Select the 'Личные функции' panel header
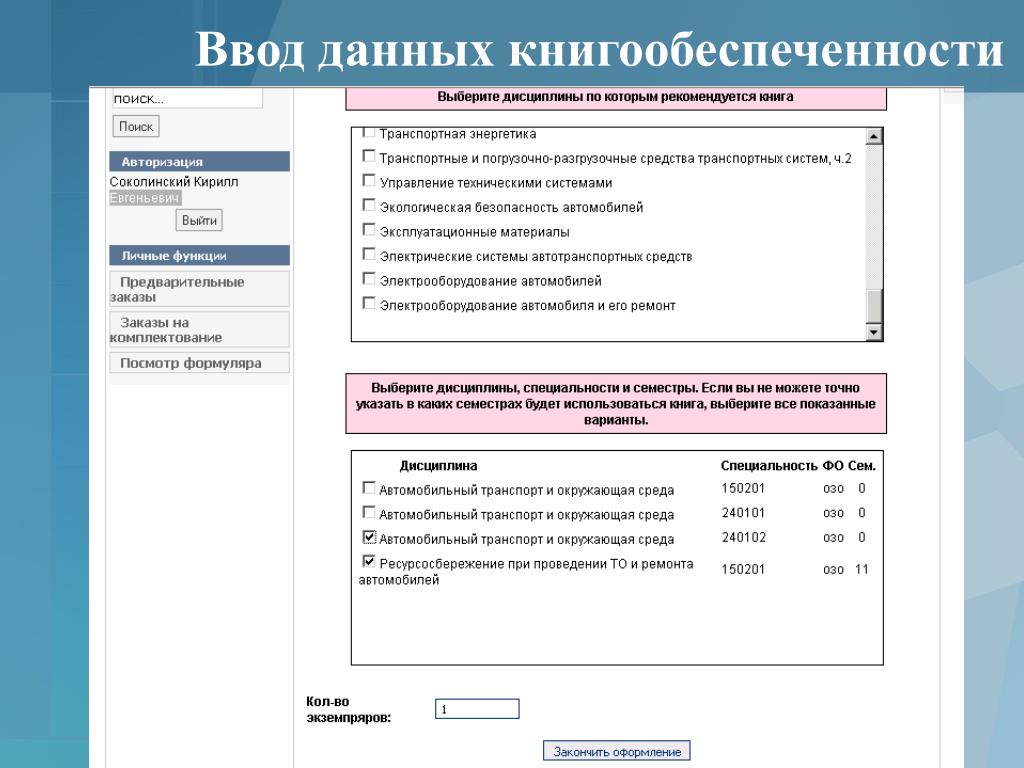This screenshot has width=1024, height=768. click(x=199, y=255)
